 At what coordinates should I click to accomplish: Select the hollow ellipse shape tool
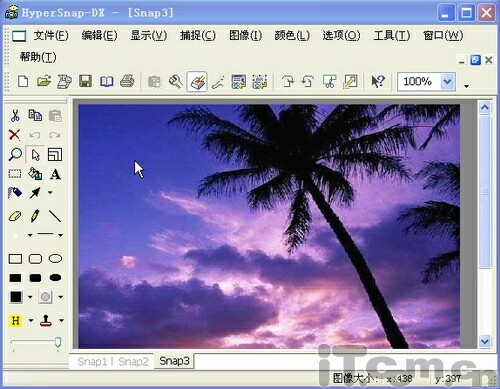point(55,259)
